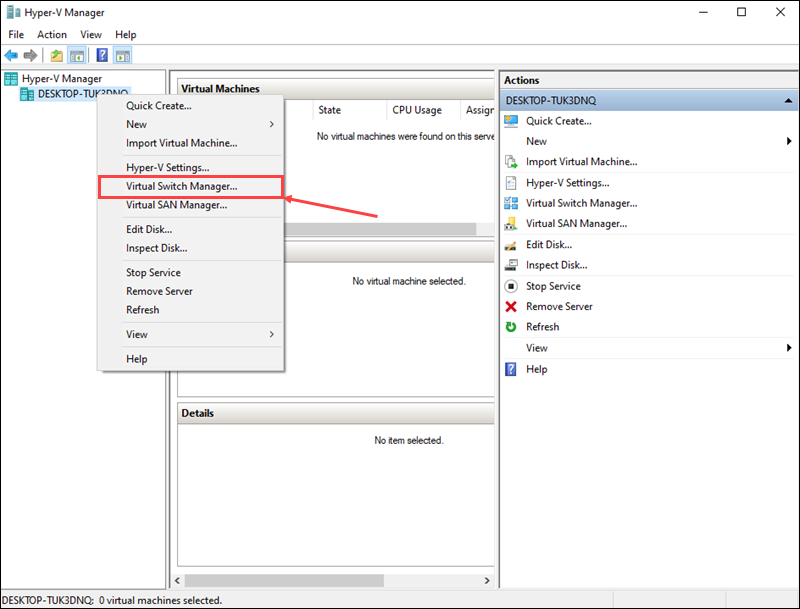Click the DESKTOP-TUK3DNQ server icon in tree
800x609 pixels.
27,94
